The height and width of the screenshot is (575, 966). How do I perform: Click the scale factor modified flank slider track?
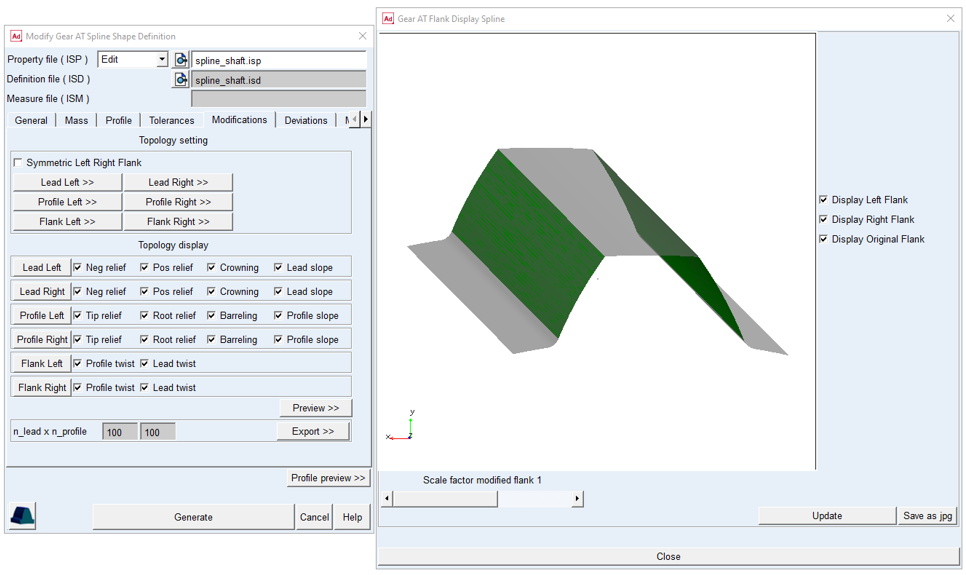[482, 498]
